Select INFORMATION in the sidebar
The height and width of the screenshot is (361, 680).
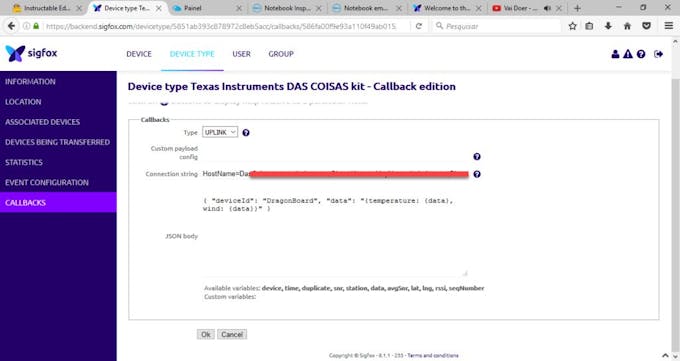coord(58,82)
